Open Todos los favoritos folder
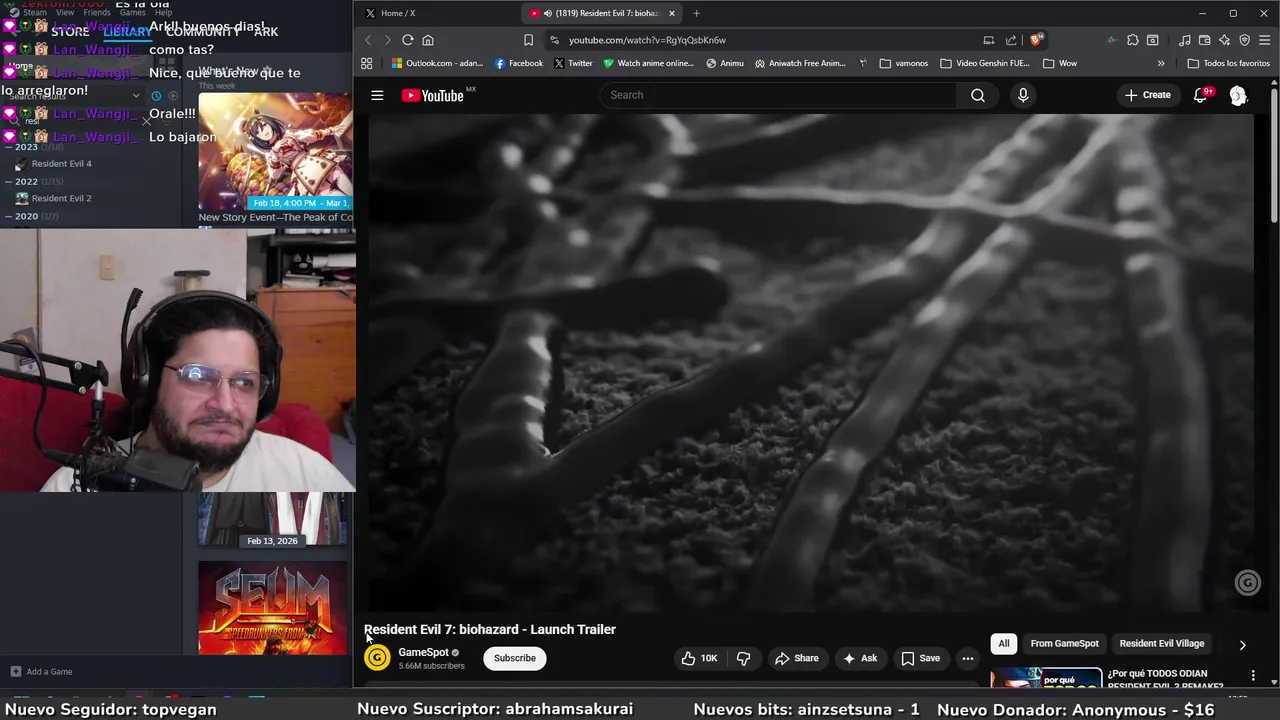 coord(1228,63)
